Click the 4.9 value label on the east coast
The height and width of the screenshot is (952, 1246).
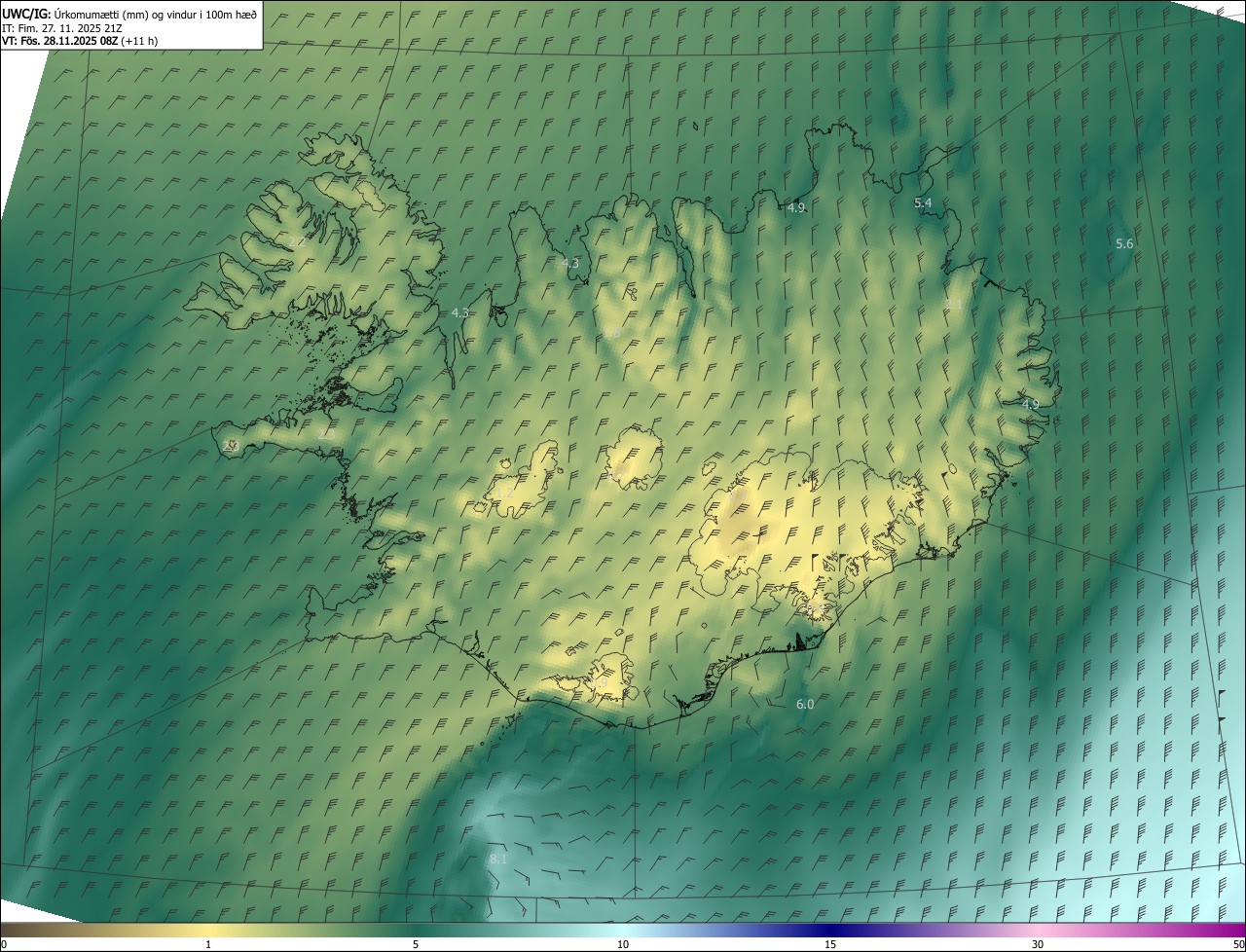1030,404
